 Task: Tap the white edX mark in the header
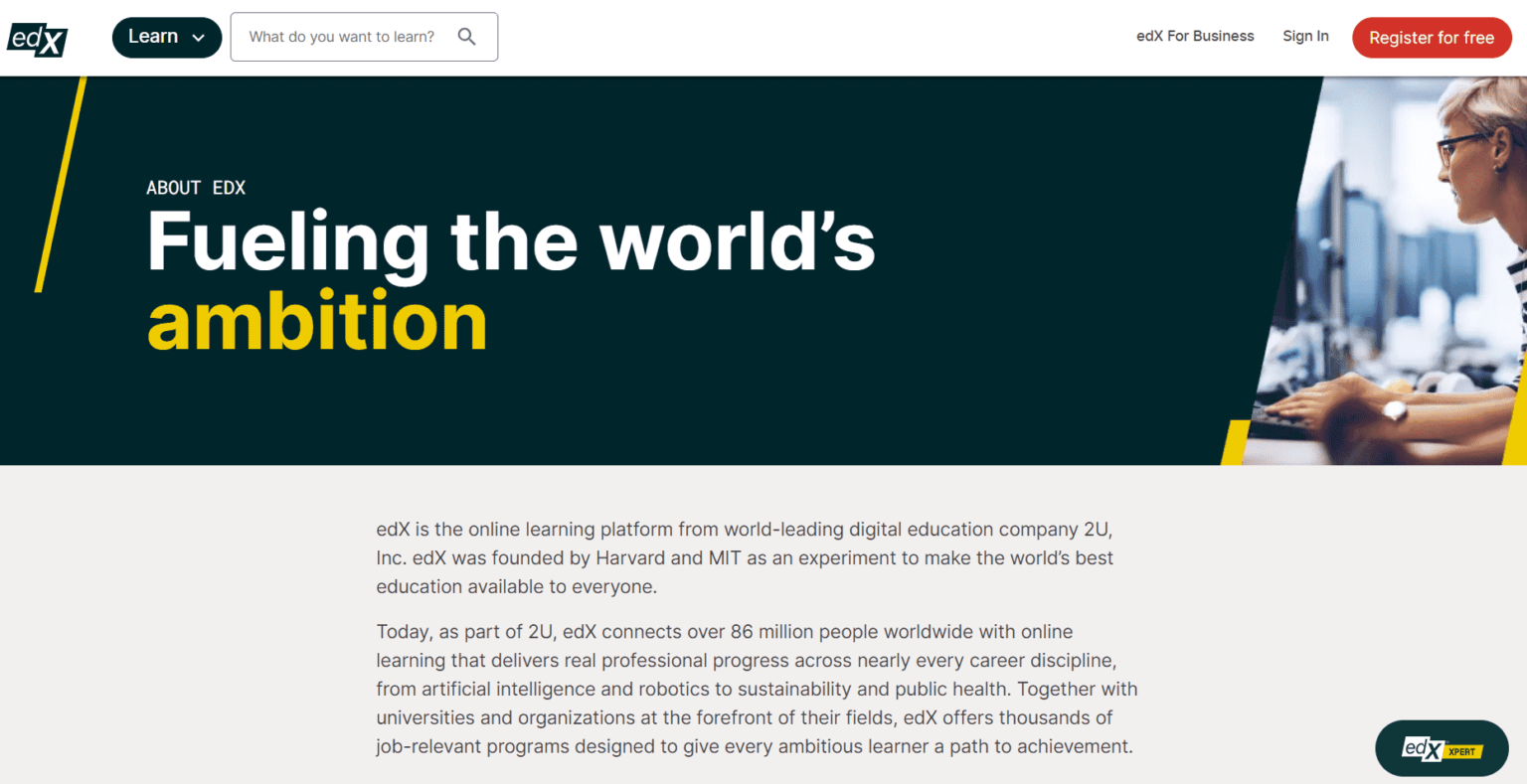[36, 39]
